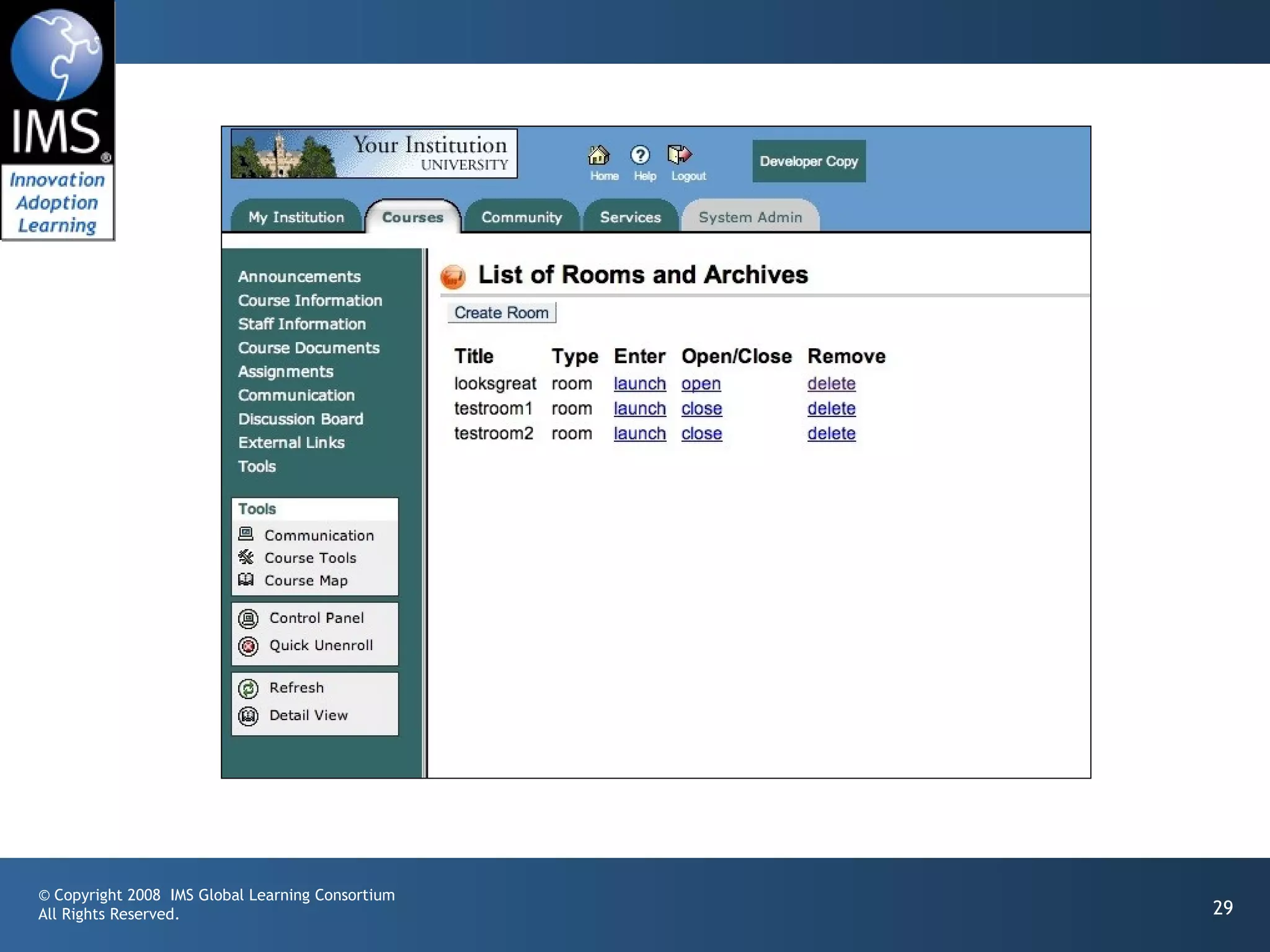
Task: Click the Course Map book icon
Action: 246,580
